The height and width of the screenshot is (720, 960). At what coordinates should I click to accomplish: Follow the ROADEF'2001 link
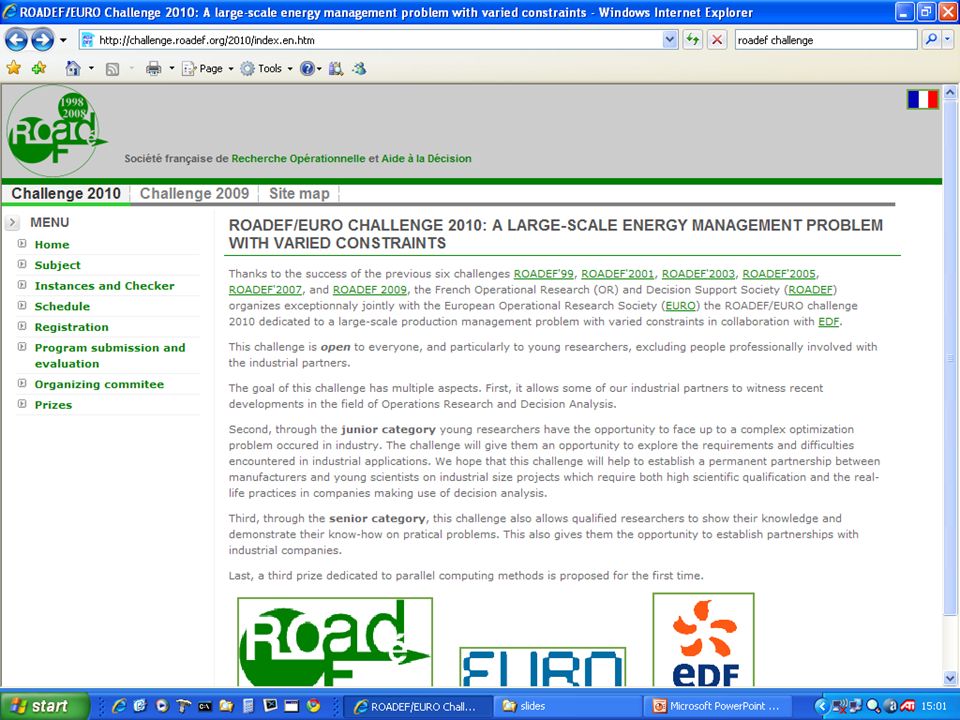point(617,274)
